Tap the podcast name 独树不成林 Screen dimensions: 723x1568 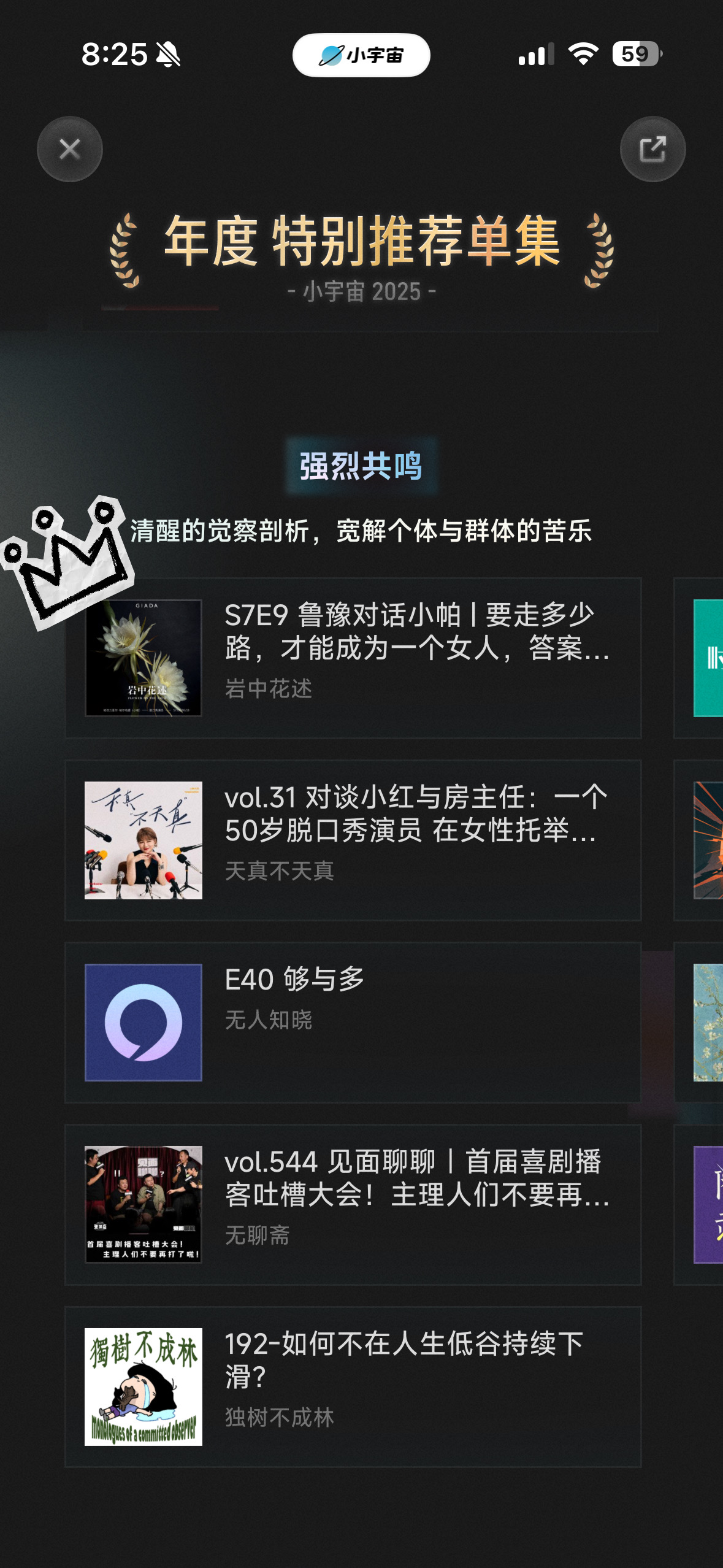pyautogui.click(x=280, y=1418)
